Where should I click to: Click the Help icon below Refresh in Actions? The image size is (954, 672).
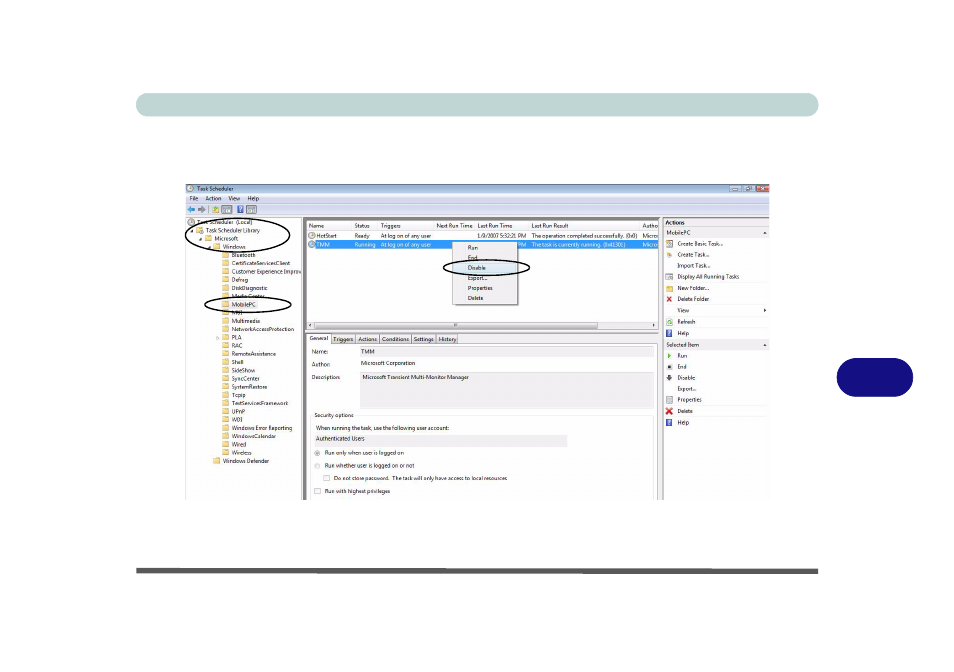pos(669,333)
